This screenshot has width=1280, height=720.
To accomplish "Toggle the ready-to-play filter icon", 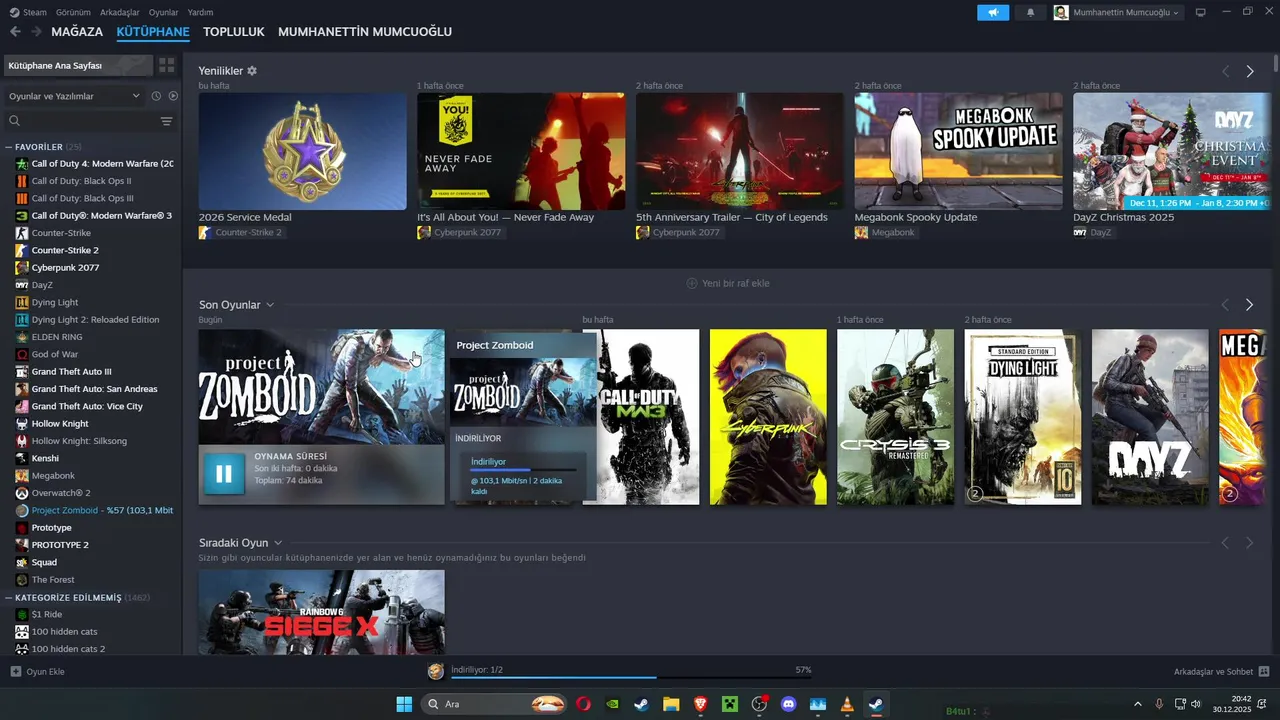I will point(173,96).
